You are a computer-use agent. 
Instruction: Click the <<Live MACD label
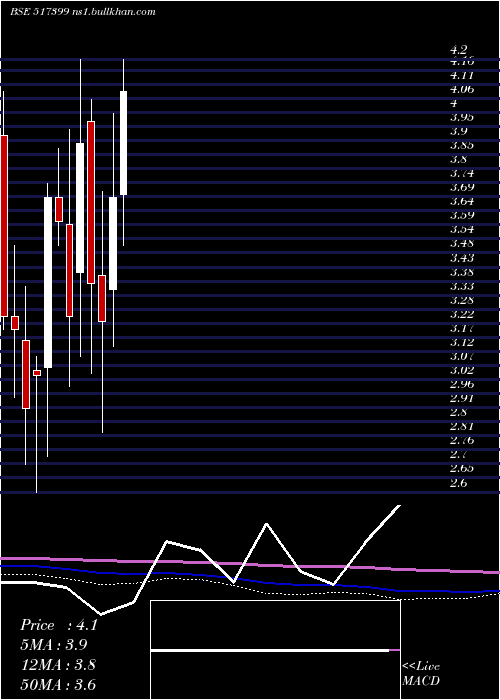point(421,674)
